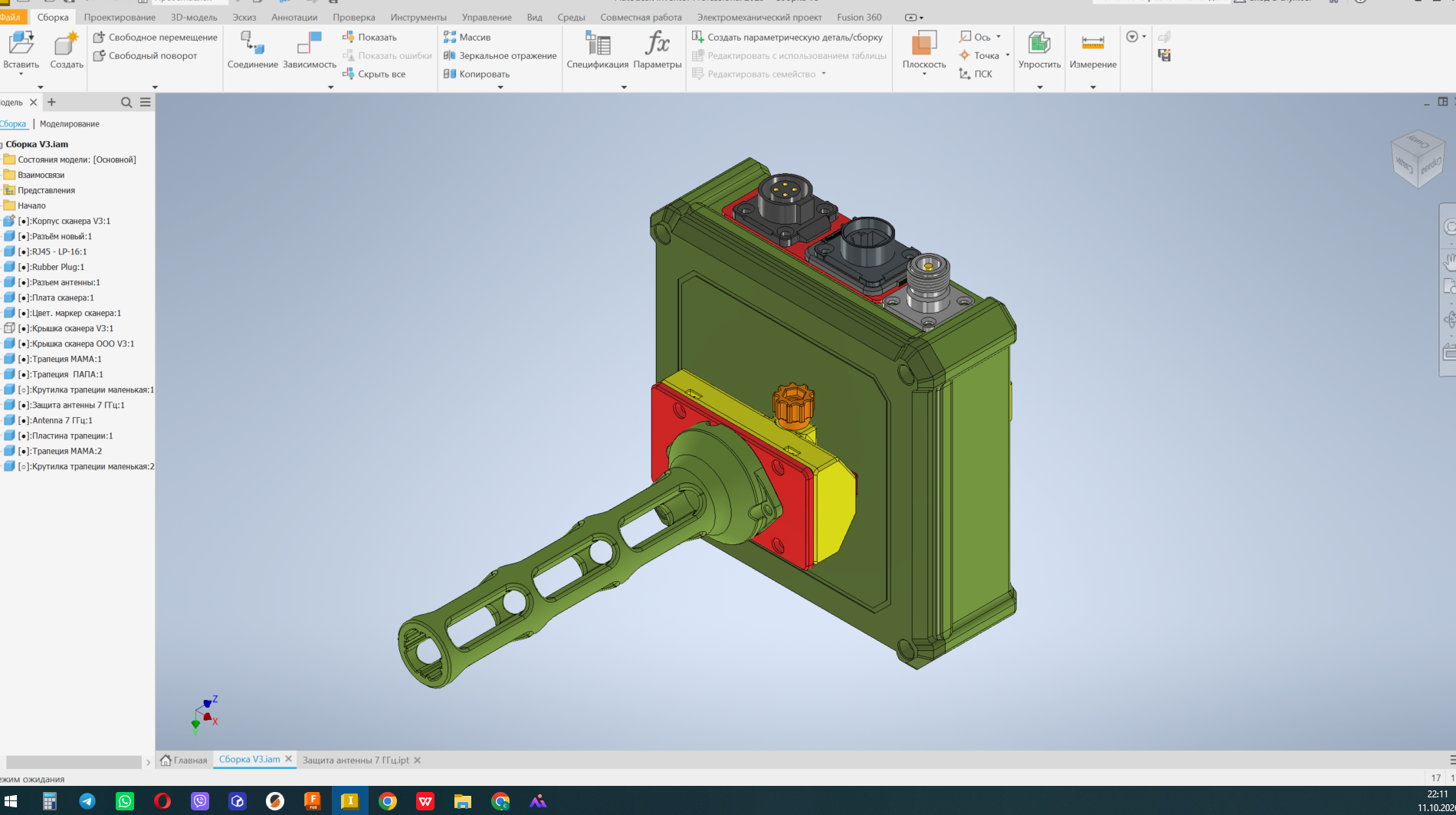Image resolution: width=1456 pixels, height=815 pixels.
Task: Open the Аннотации ribbon tab
Action: tap(294, 17)
